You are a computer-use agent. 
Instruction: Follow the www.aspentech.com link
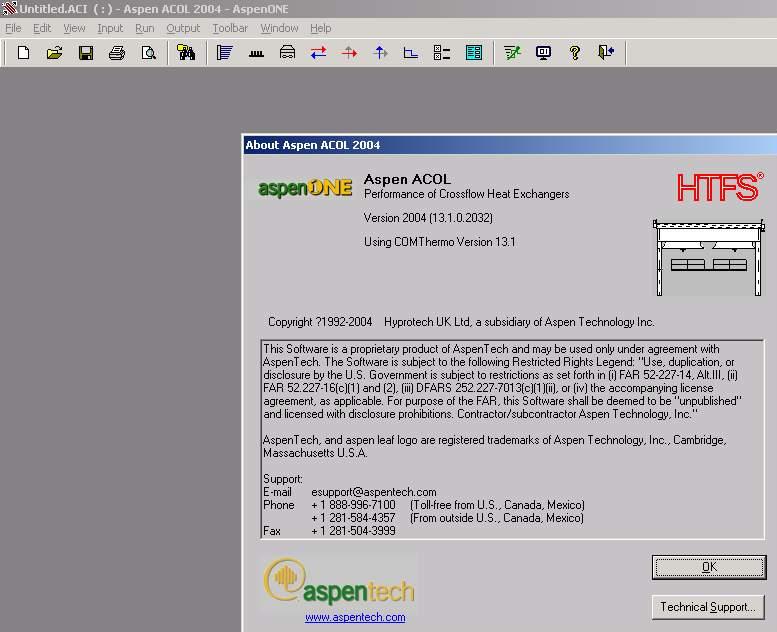pyautogui.click(x=355, y=617)
